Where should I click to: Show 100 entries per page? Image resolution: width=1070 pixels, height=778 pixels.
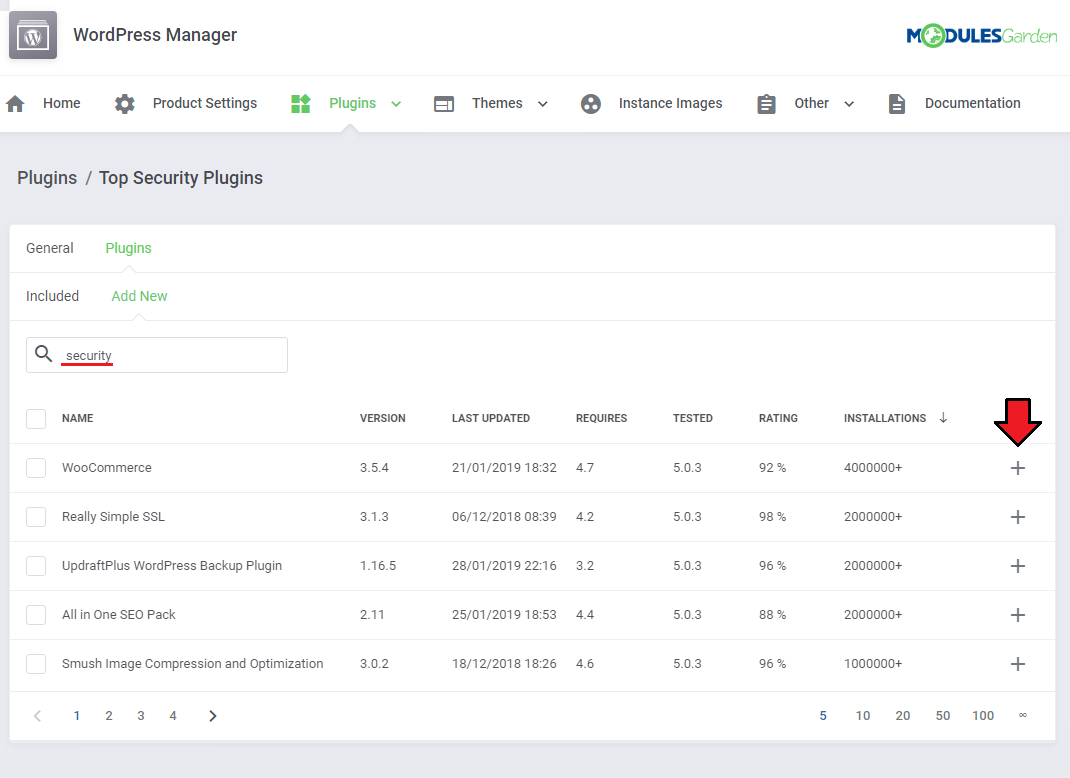983,716
